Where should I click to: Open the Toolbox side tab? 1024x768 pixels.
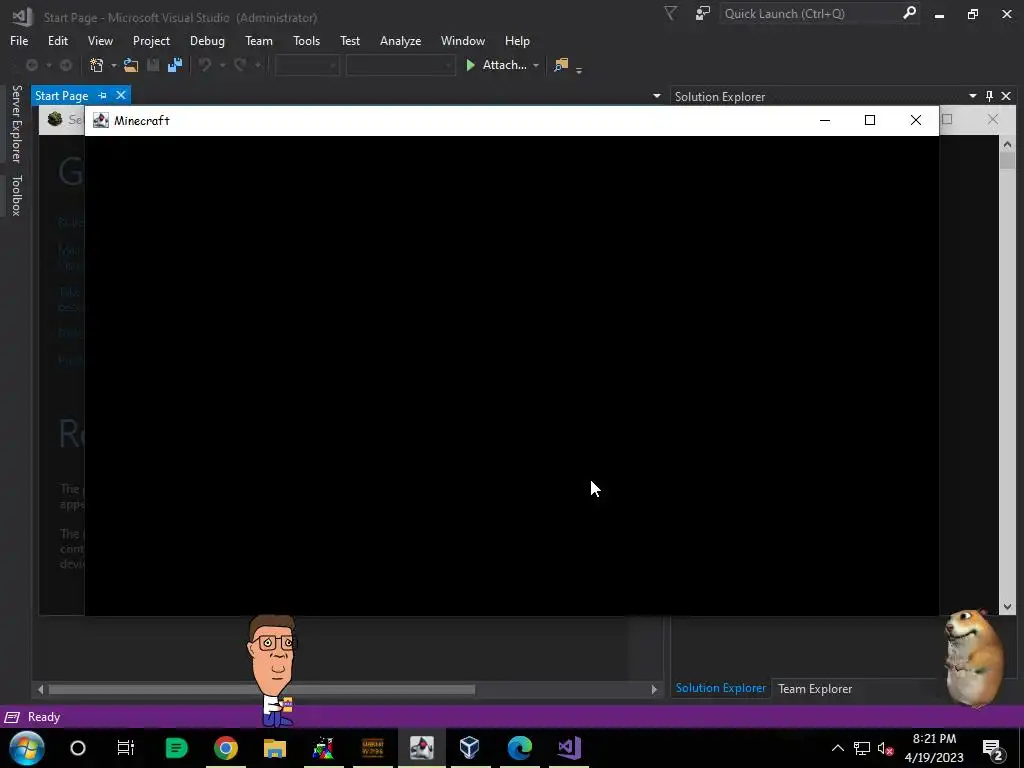click(x=16, y=195)
